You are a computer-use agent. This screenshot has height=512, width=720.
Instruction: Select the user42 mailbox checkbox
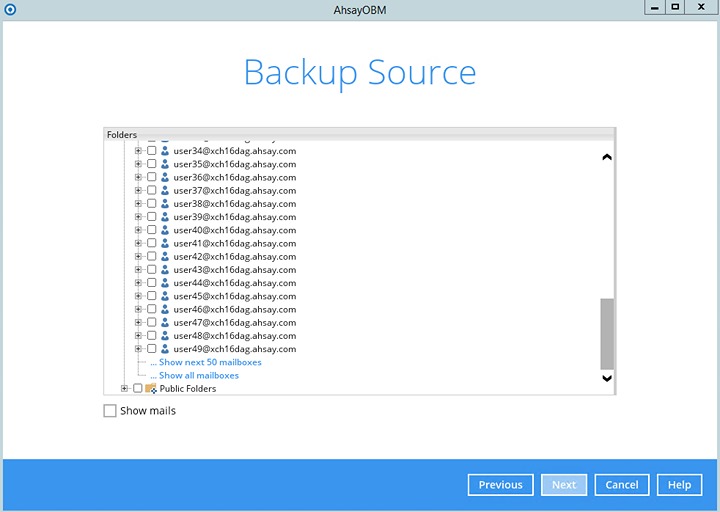(x=152, y=257)
